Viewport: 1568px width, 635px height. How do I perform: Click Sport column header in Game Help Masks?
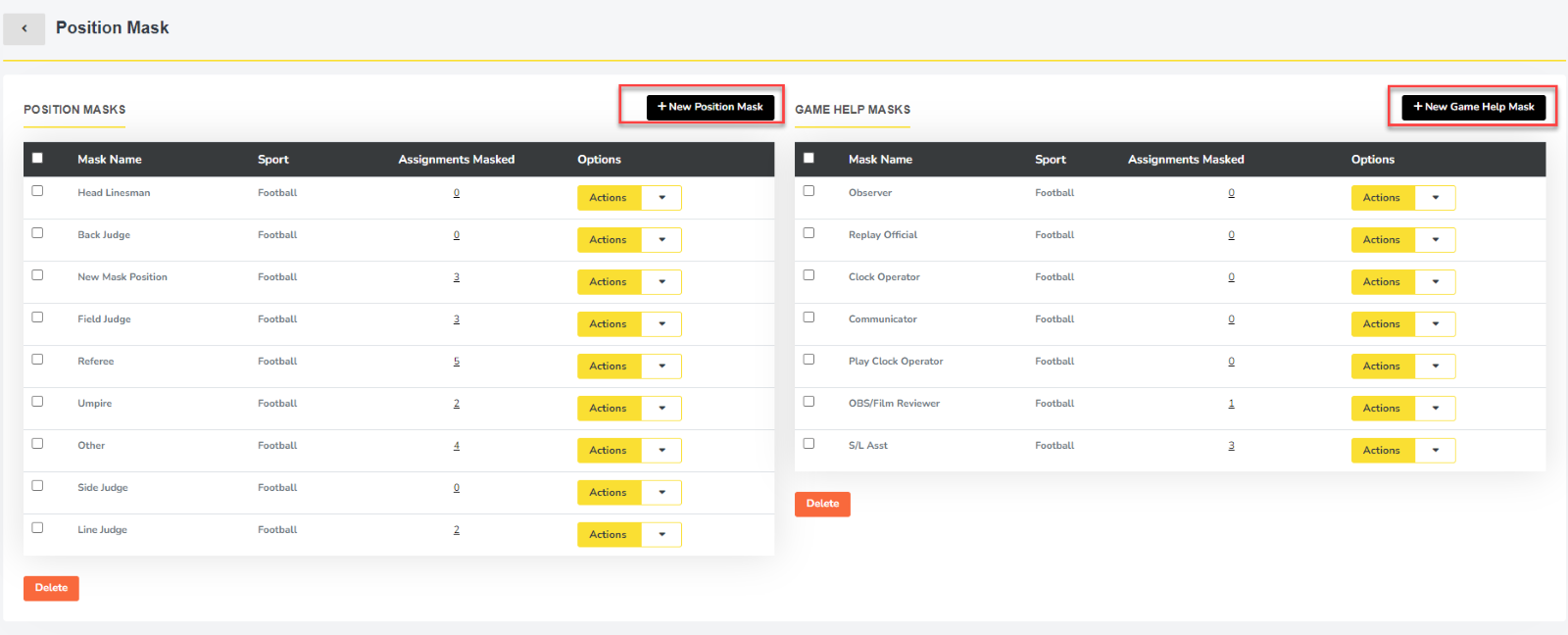point(1050,160)
